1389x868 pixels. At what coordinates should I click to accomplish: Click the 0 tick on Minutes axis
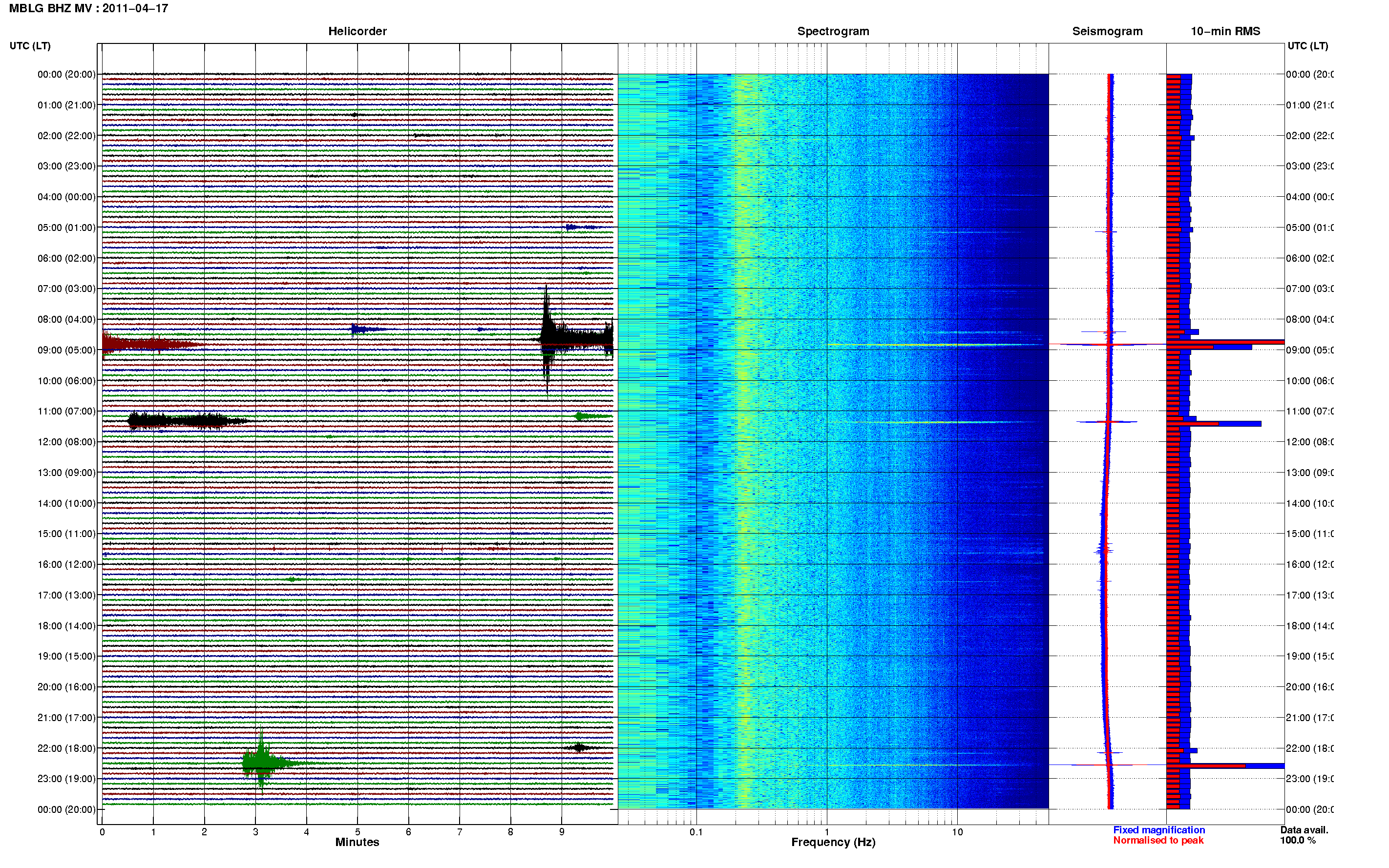click(102, 832)
